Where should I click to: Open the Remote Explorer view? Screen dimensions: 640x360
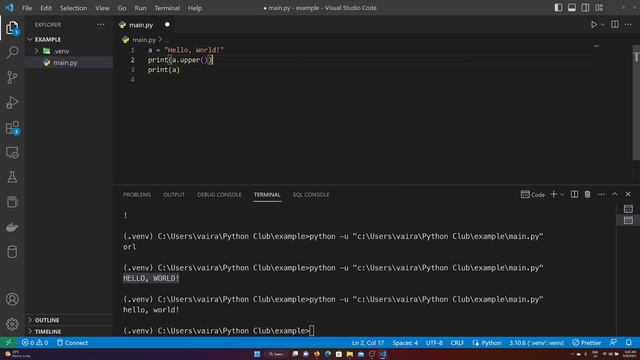point(12,153)
